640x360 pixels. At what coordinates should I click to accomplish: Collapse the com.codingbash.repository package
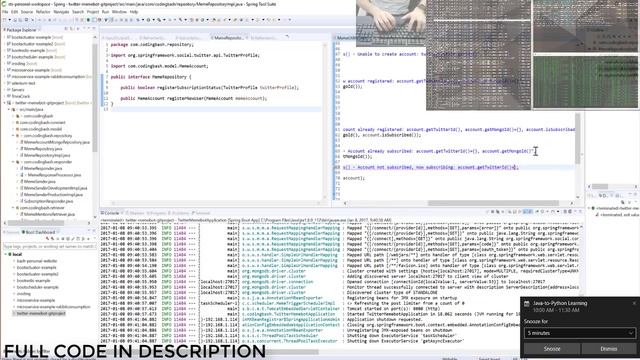pyautogui.click(x=13, y=136)
